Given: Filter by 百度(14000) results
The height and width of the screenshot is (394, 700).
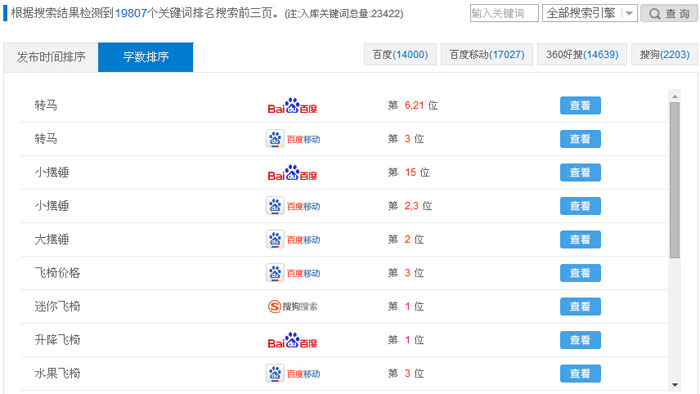Looking at the screenshot, I should click(x=400, y=54).
